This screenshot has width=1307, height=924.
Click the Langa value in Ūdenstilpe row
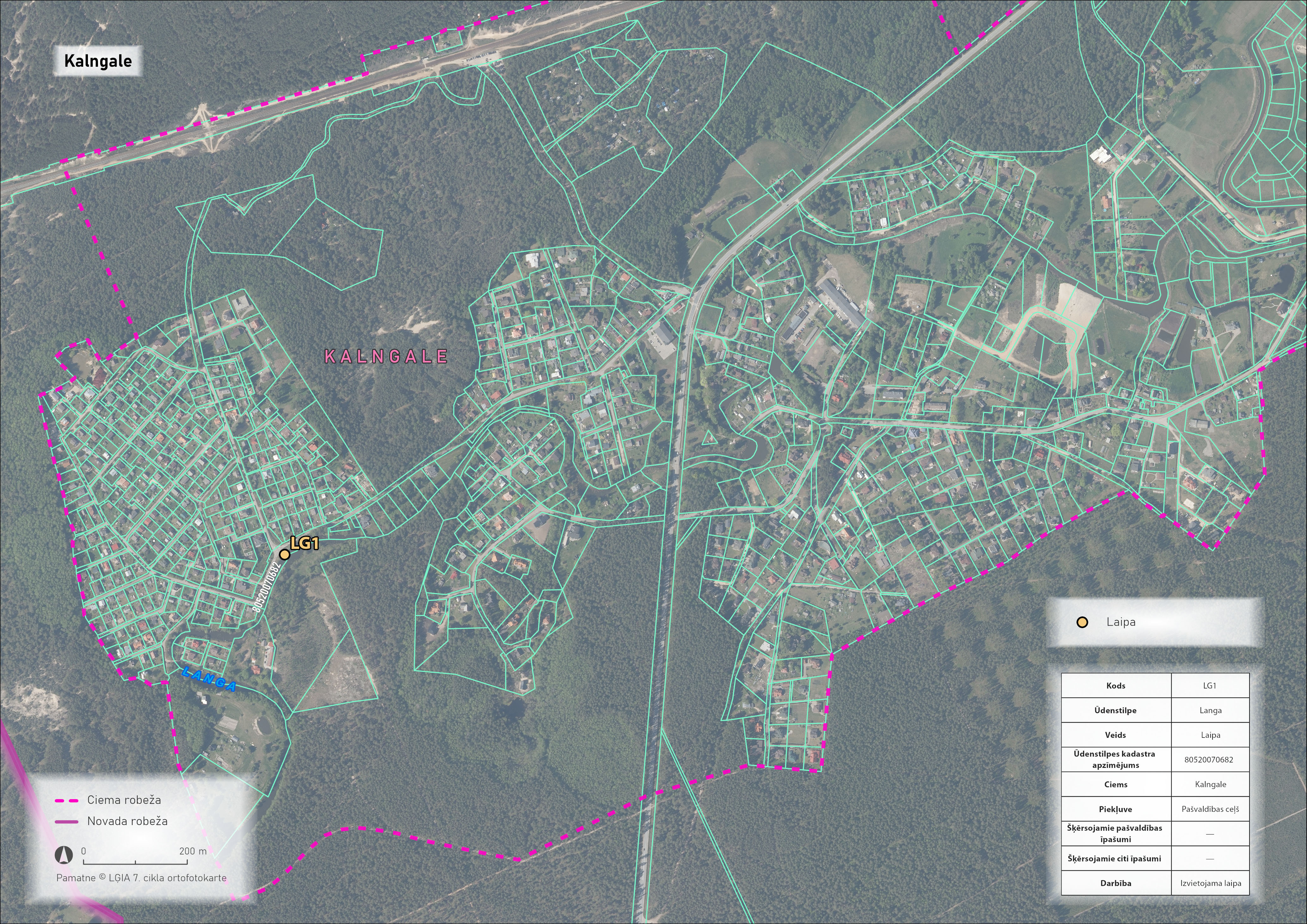click(1210, 711)
